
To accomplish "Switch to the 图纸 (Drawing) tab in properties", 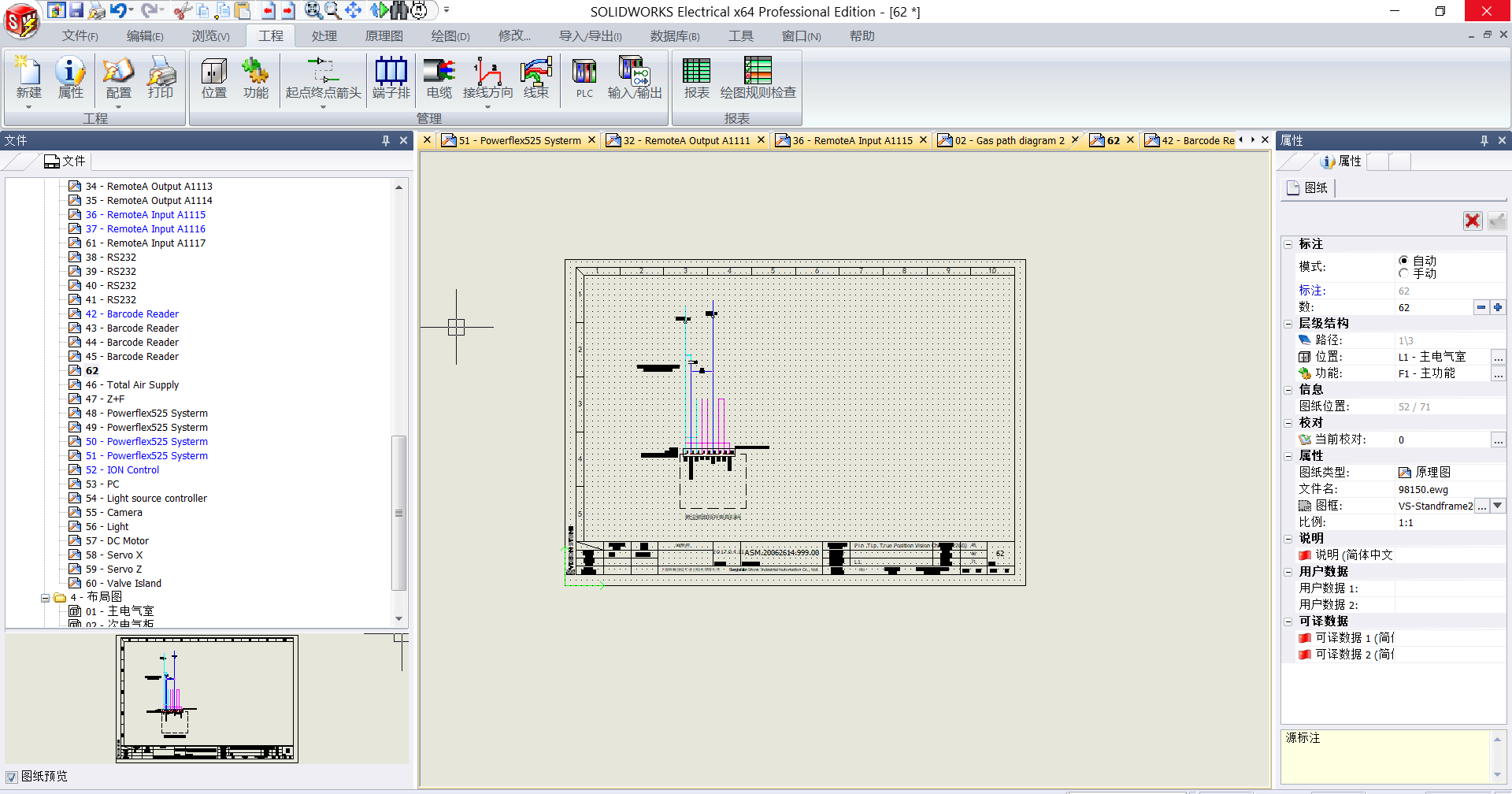I will coord(1308,188).
